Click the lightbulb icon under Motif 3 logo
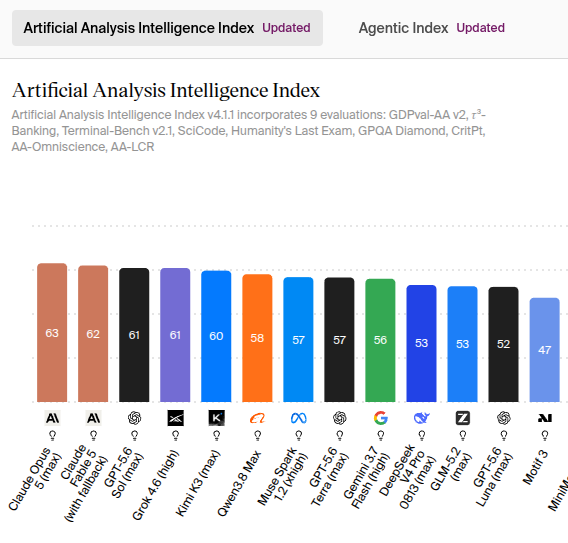 click(x=545, y=435)
